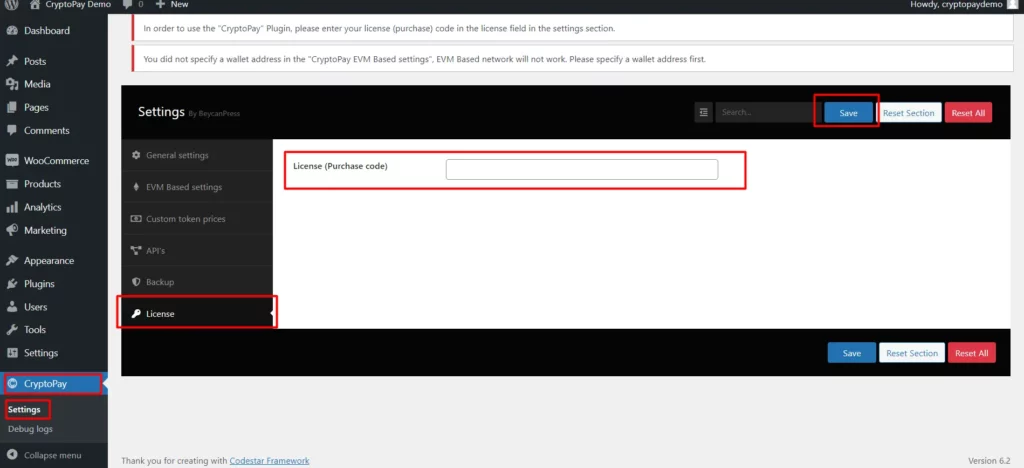
Task: Click the Comments icon in sidebar
Action: [x=12, y=131]
